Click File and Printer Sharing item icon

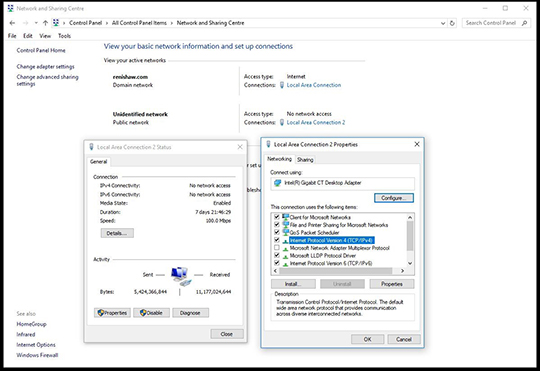click(x=285, y=225)
